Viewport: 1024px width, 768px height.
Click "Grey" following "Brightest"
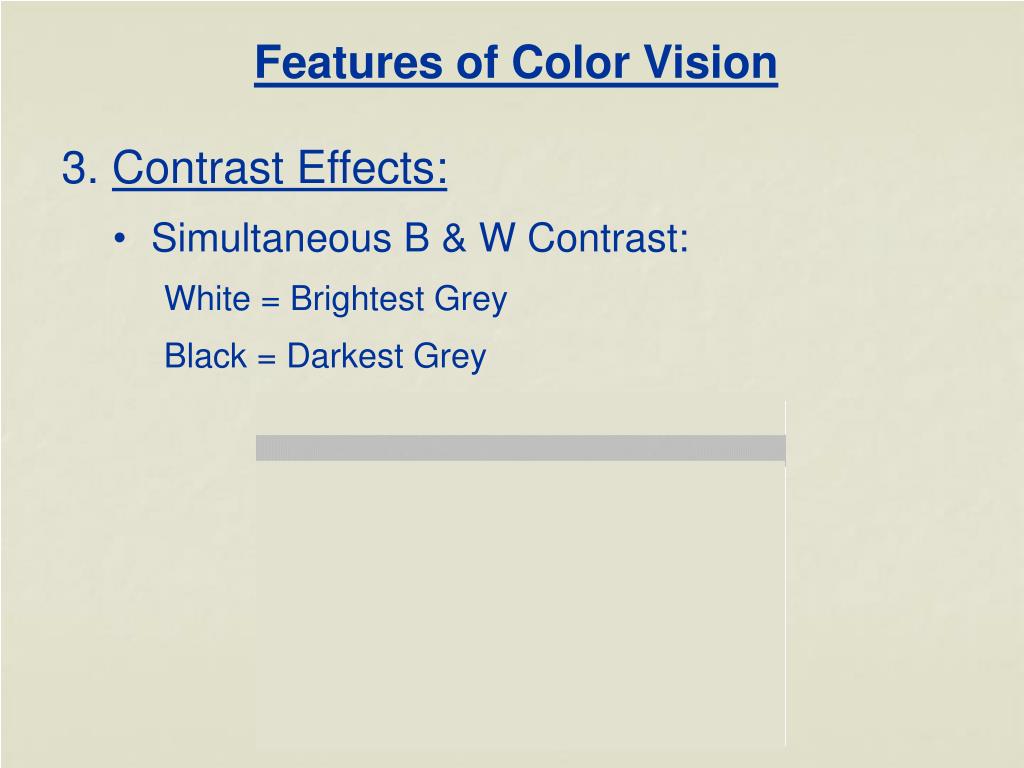click(x=471, y=299)
